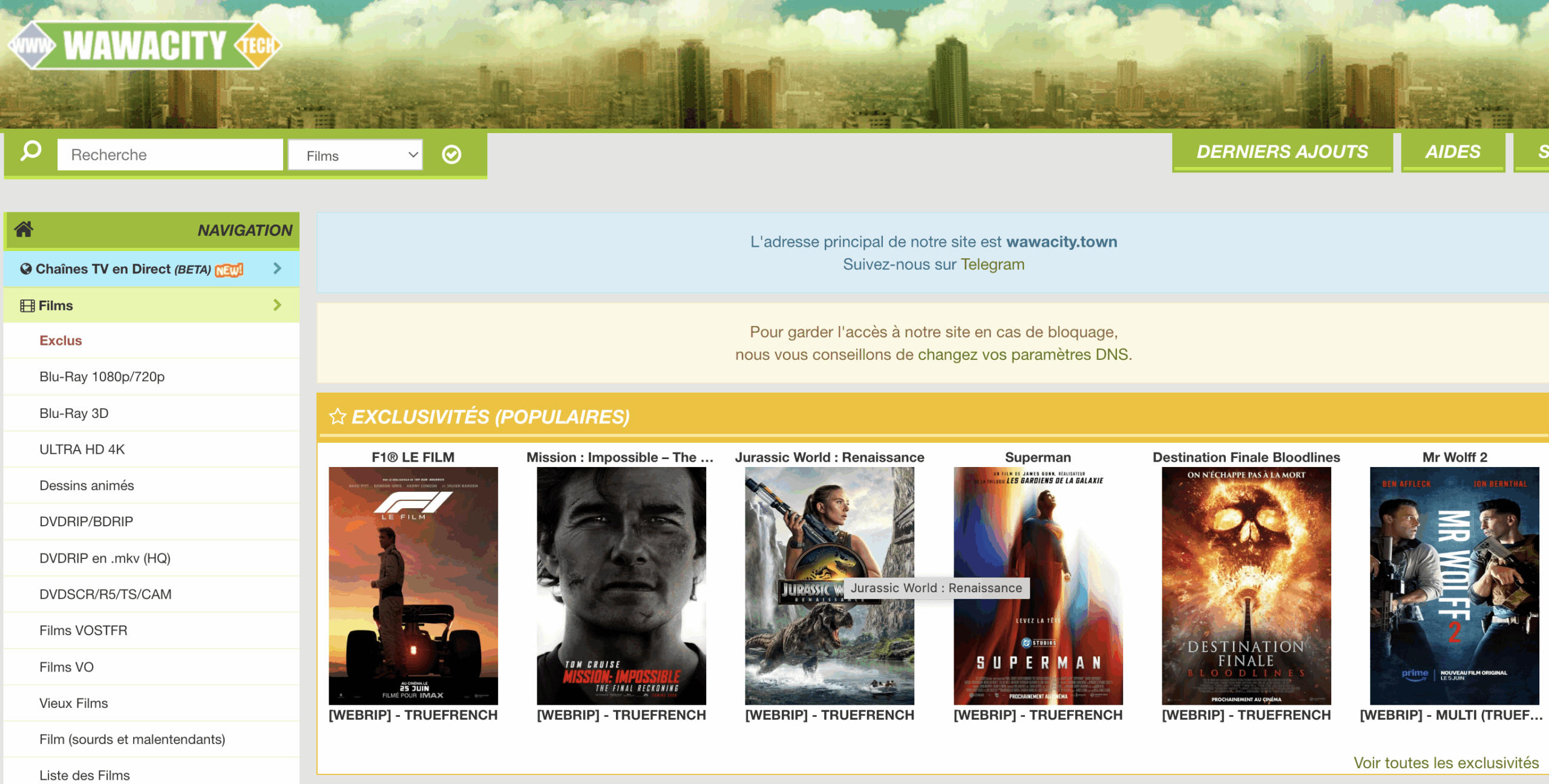Click the NEW! badge on Chaînes TV
1549x784 pixels.
coord(229,270)
